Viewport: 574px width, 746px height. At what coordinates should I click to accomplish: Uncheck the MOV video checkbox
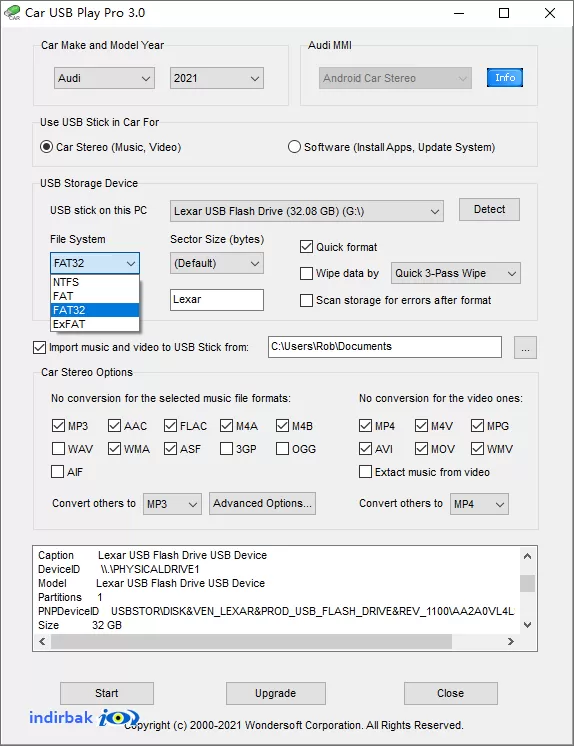421,449
